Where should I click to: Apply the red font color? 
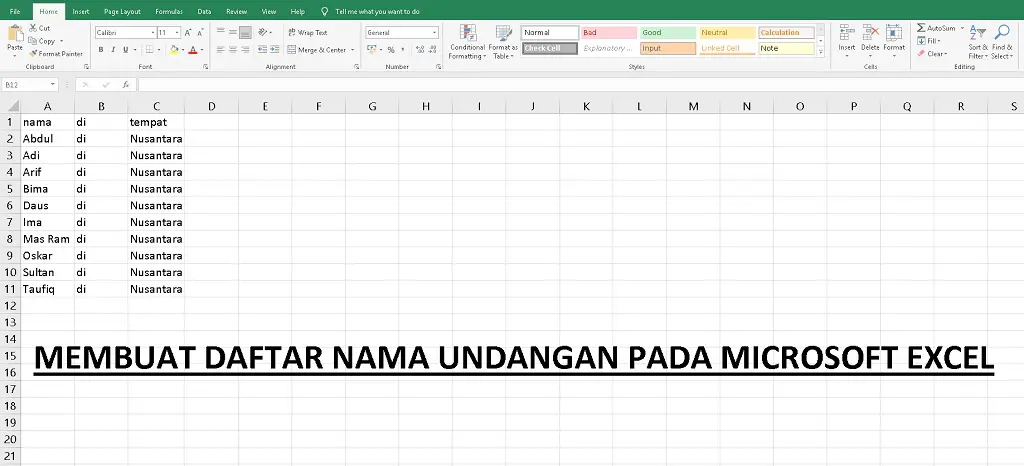[x=193, y=50]
